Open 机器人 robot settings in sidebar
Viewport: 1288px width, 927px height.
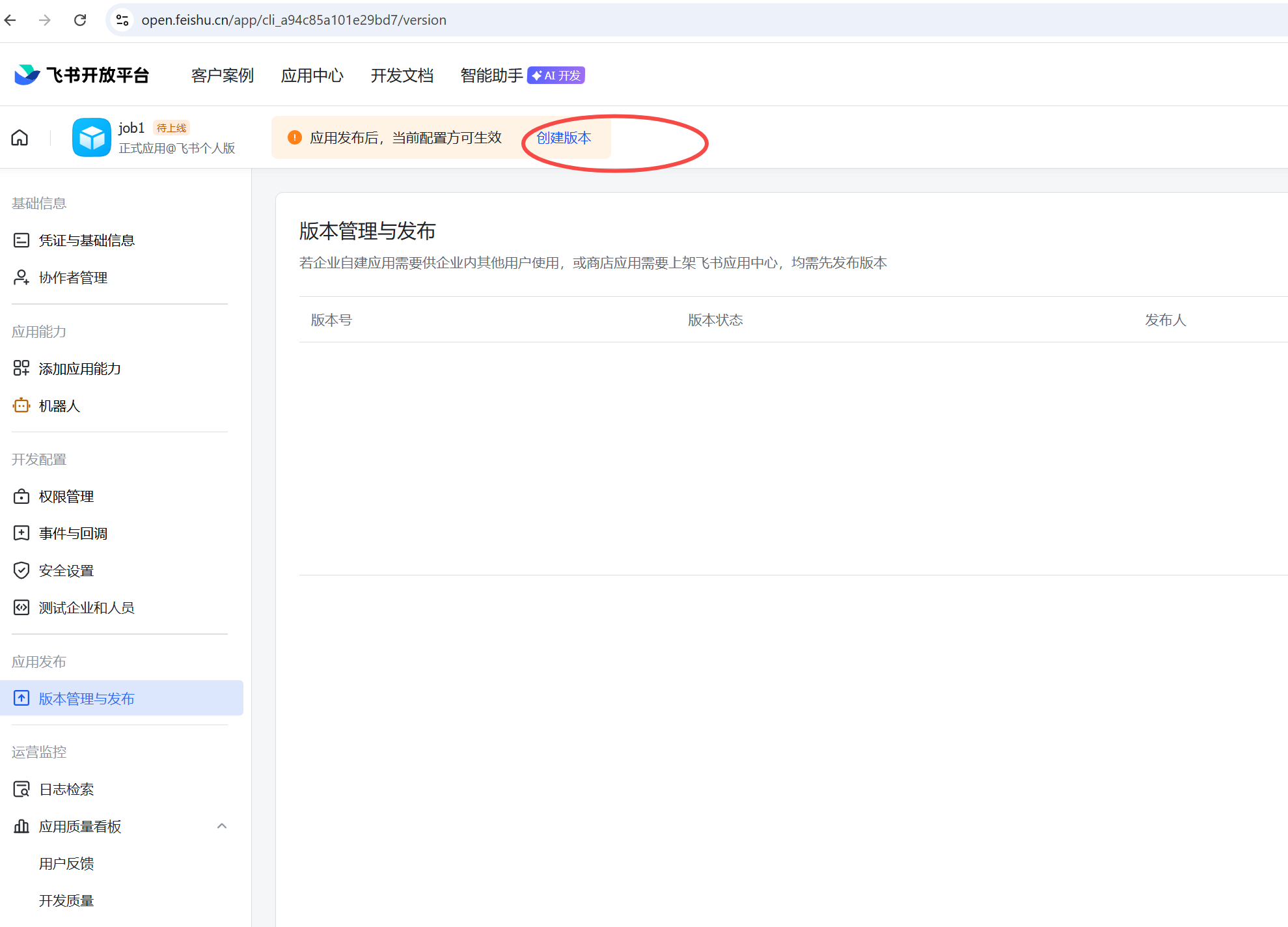point(59,406)
